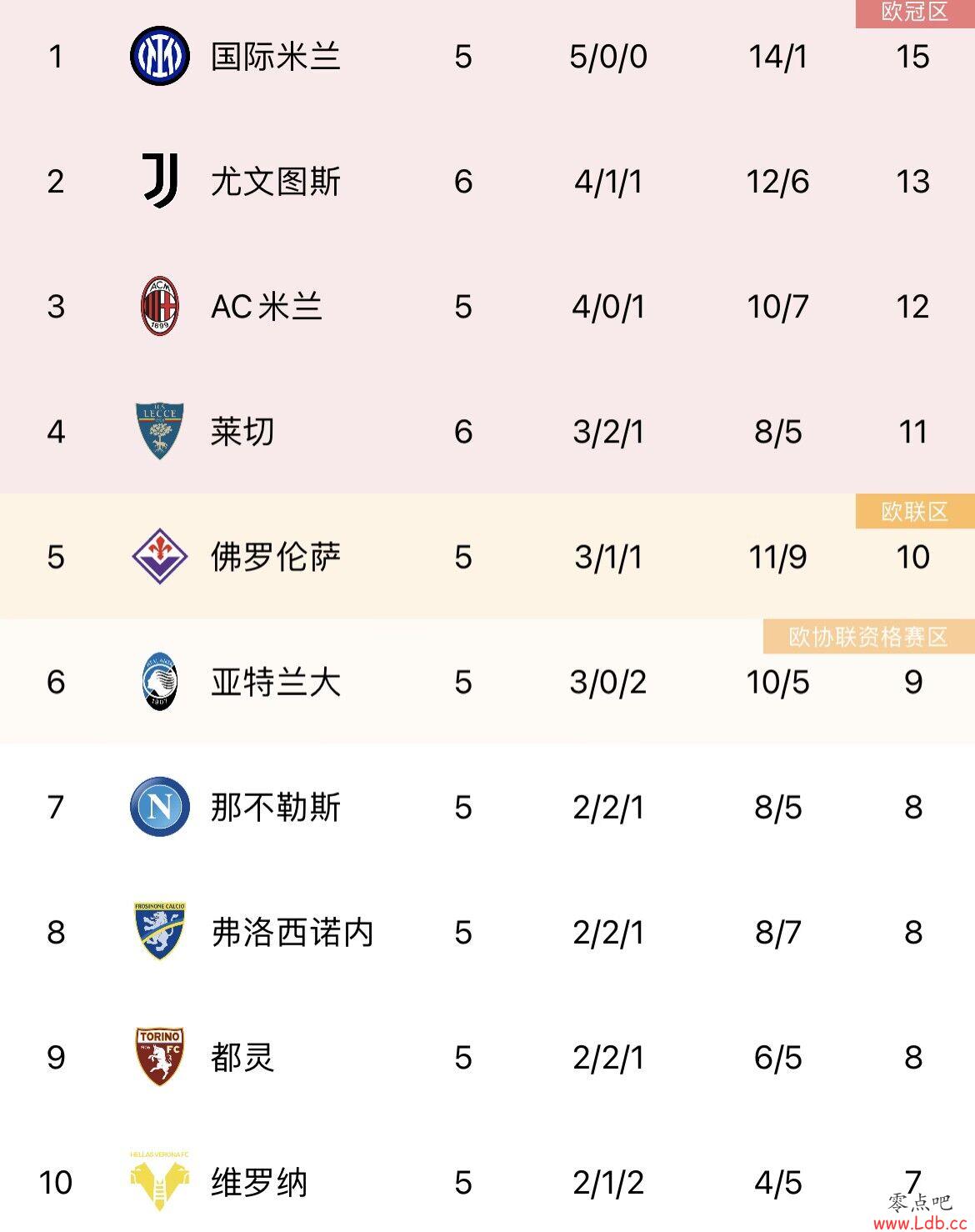This screenshot has width=975, height=1232.
Task: Click the Inter Milan club crest
Action: coord(159,57)
